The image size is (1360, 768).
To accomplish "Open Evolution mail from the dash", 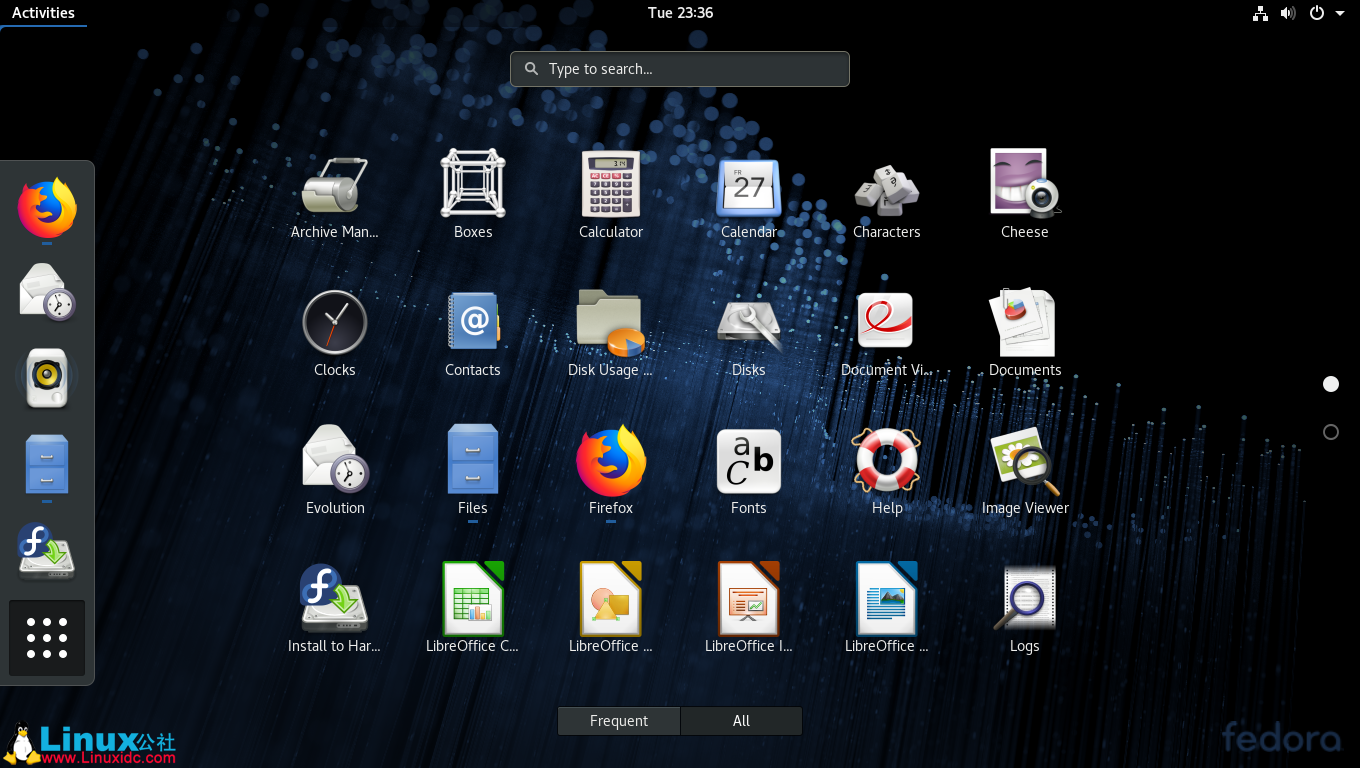I will 47,292.
